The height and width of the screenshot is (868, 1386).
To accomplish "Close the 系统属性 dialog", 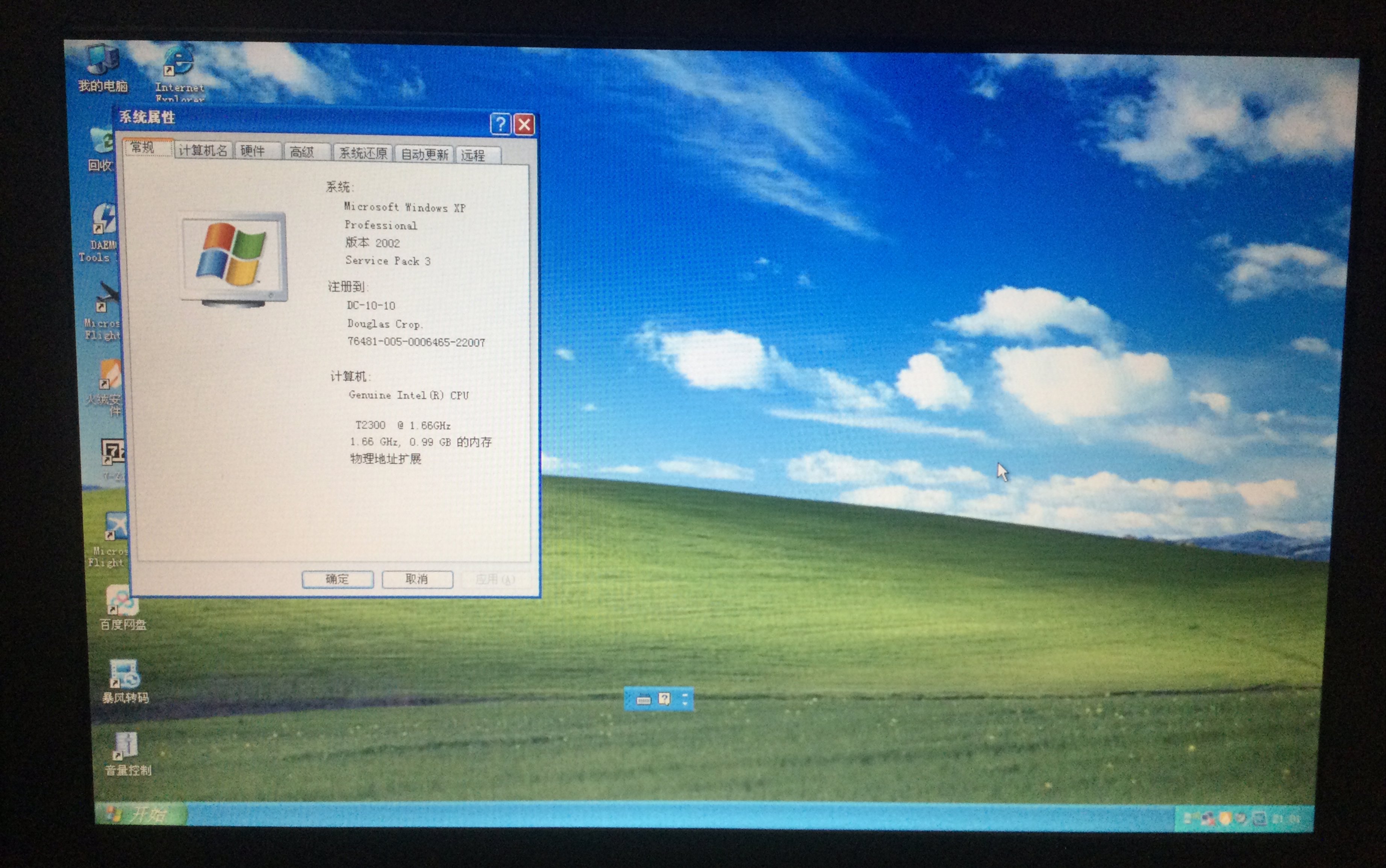I will (524, 124).
